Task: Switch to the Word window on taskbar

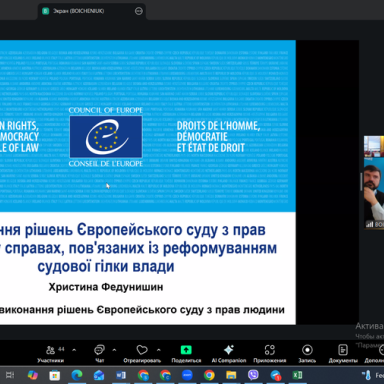Action: tap(121, 375)
